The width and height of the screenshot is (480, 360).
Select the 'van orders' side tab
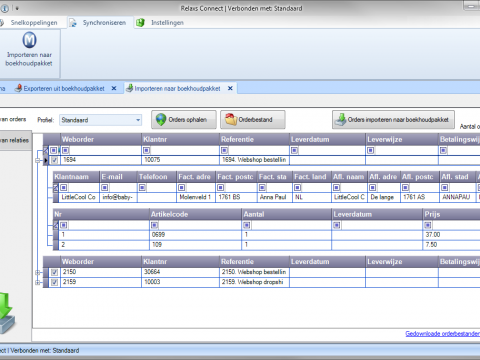tap(13, 119)
